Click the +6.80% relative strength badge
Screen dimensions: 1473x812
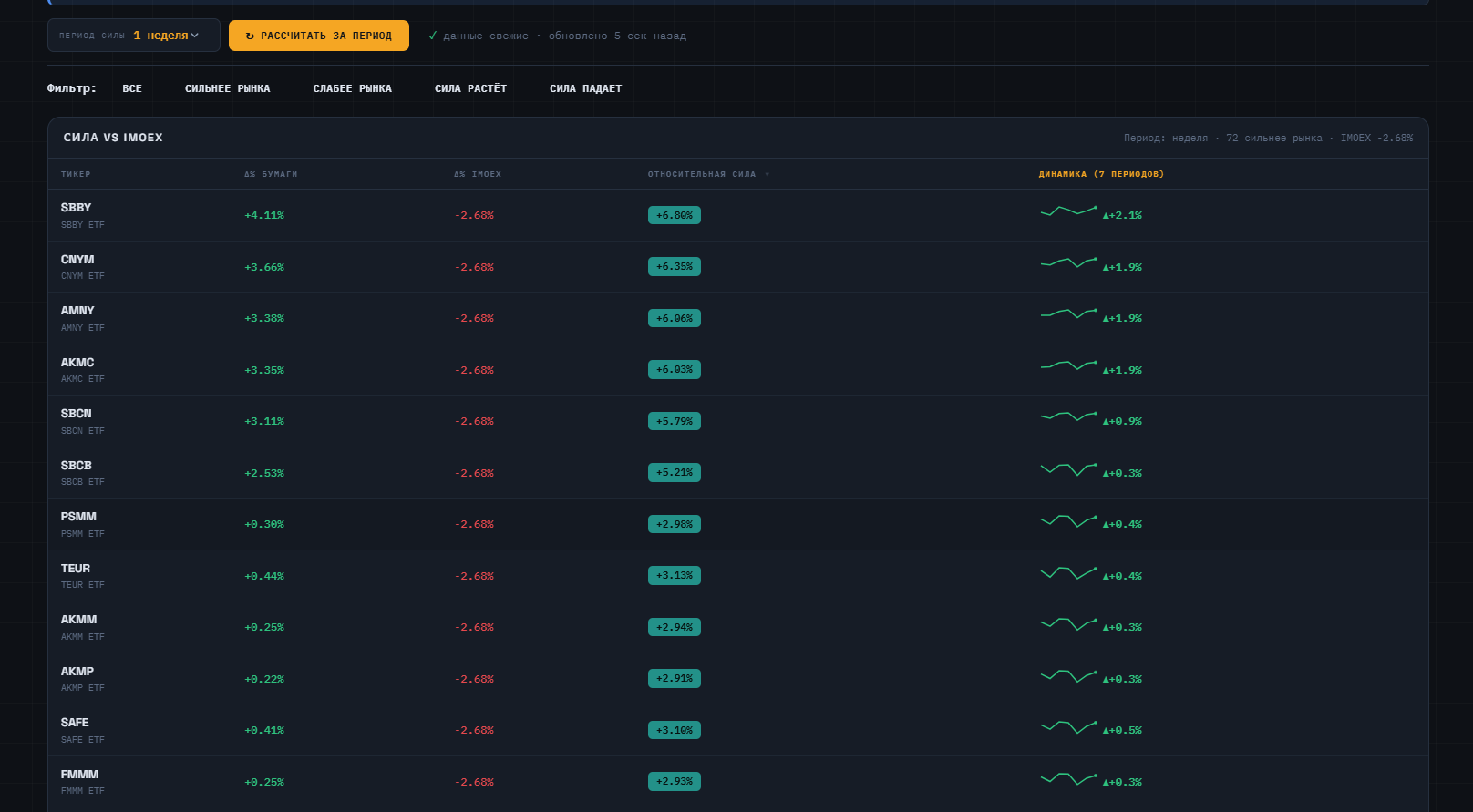tap(675, 215)
